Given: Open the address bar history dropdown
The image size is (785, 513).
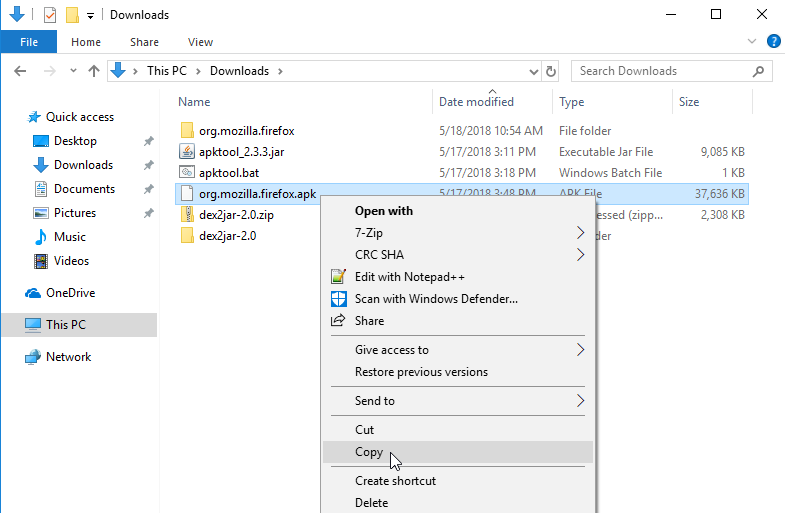Looking at the screenshot, I should (534, 71).
